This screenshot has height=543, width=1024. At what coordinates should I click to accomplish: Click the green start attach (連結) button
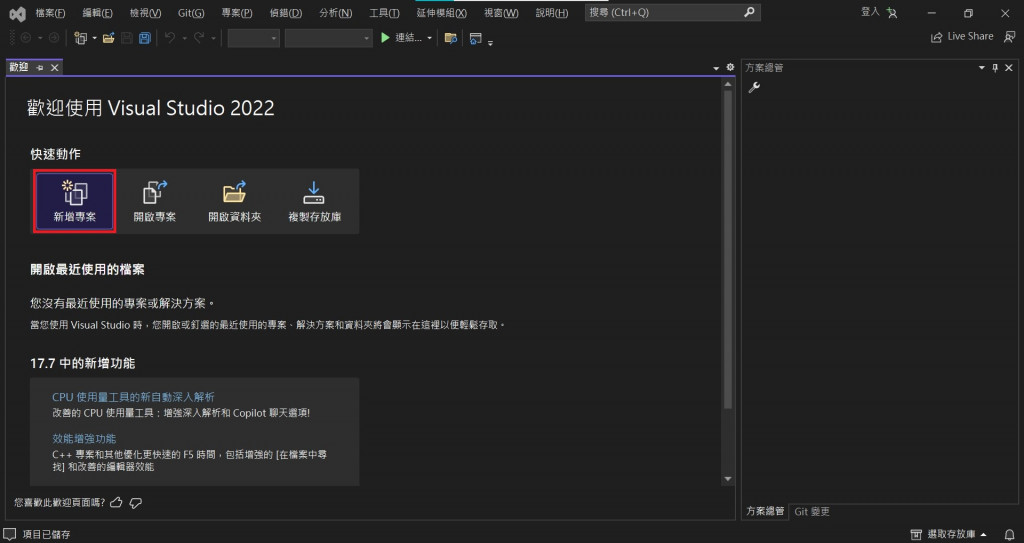coord(401,38)
